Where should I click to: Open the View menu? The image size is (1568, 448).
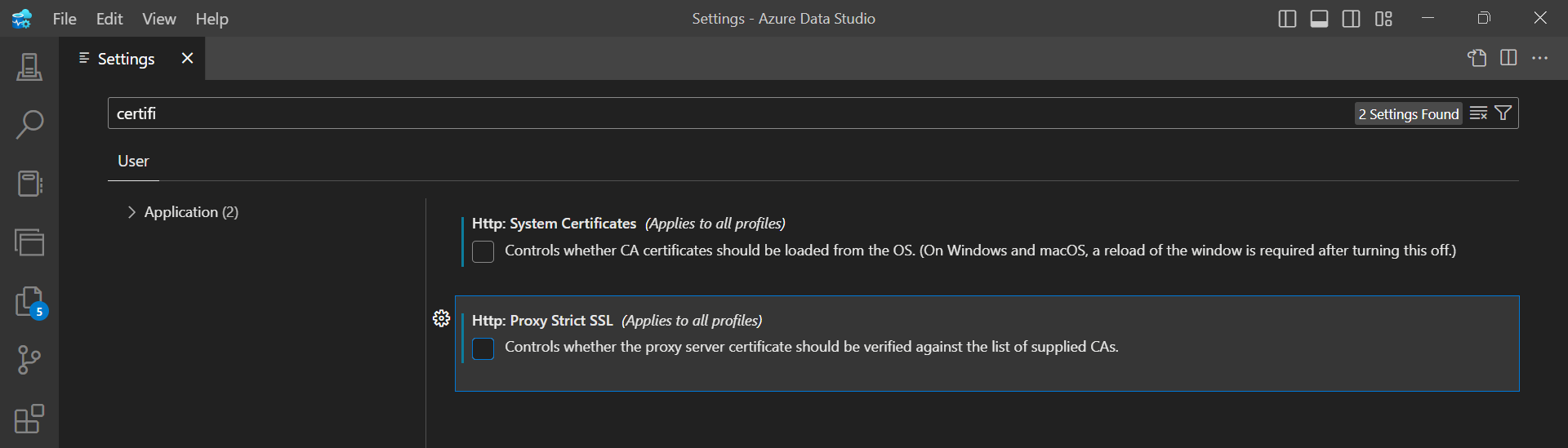pos(159,19)
